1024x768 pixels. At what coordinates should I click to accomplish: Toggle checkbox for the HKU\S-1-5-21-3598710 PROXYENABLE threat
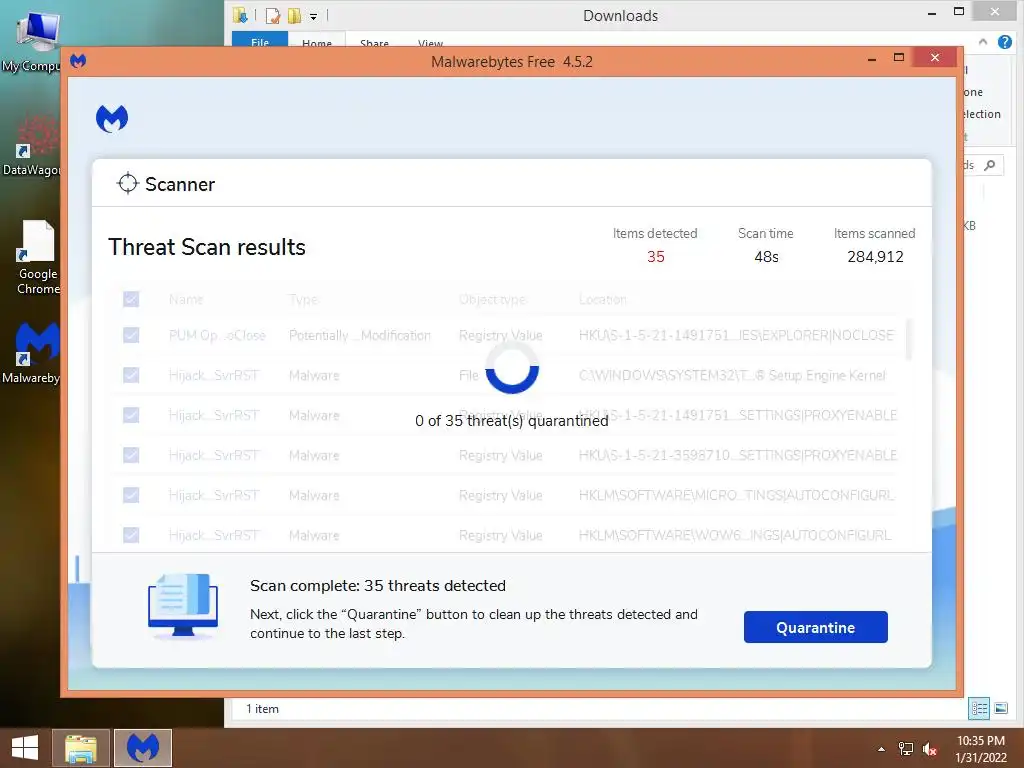coord(131,455)
